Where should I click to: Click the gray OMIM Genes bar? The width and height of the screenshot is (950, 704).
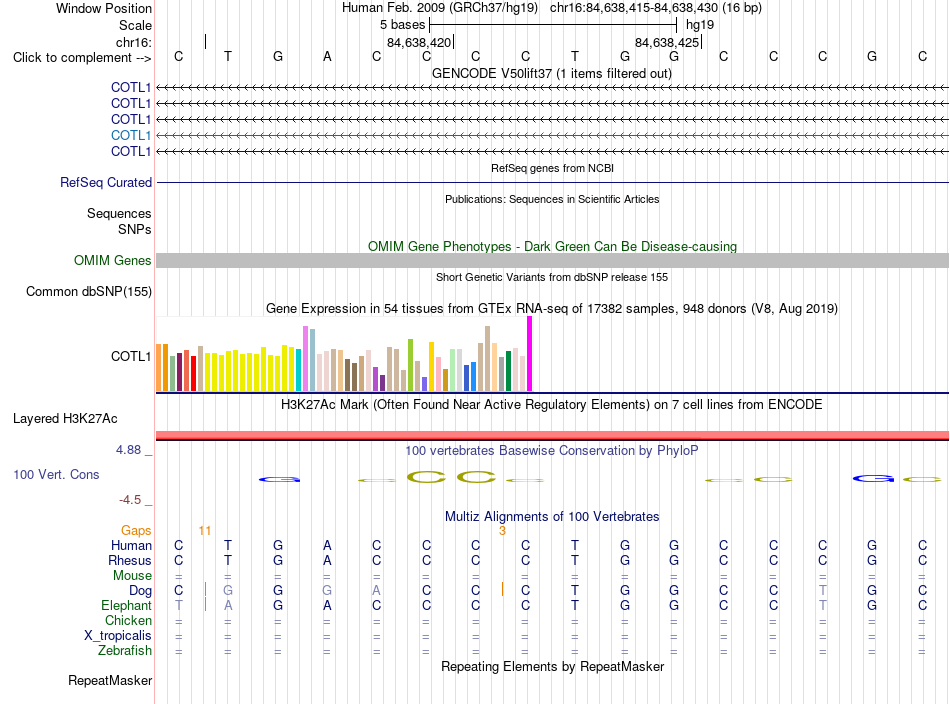(553, 261)
